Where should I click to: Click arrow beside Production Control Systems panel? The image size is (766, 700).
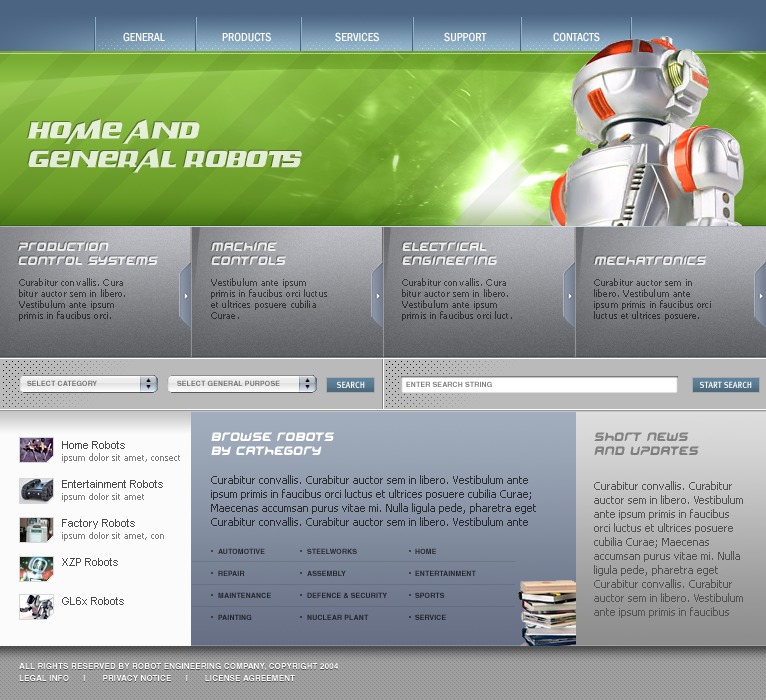[186, 296]
